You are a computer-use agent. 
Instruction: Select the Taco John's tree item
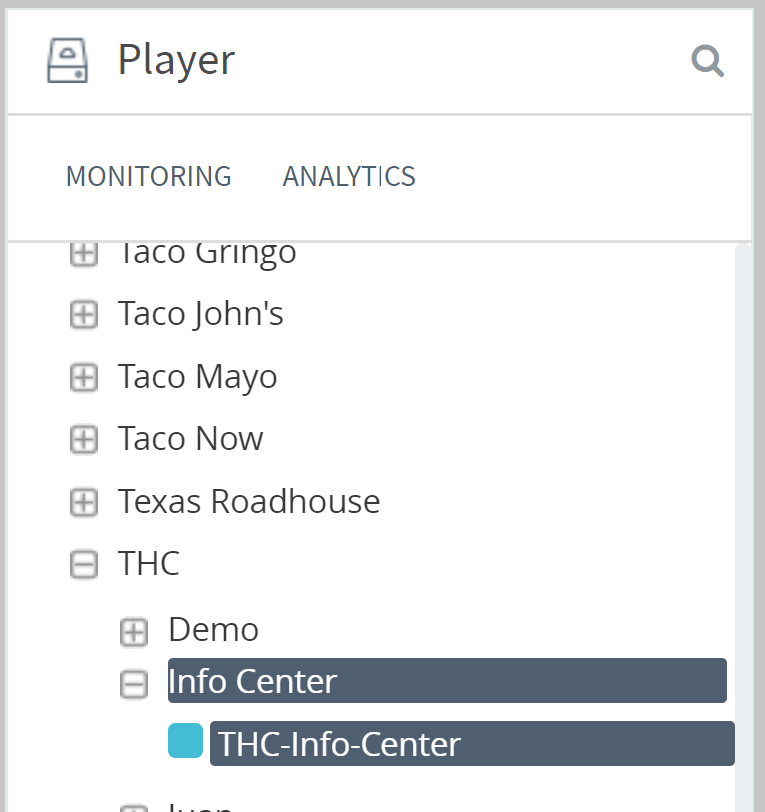[200, 314]
